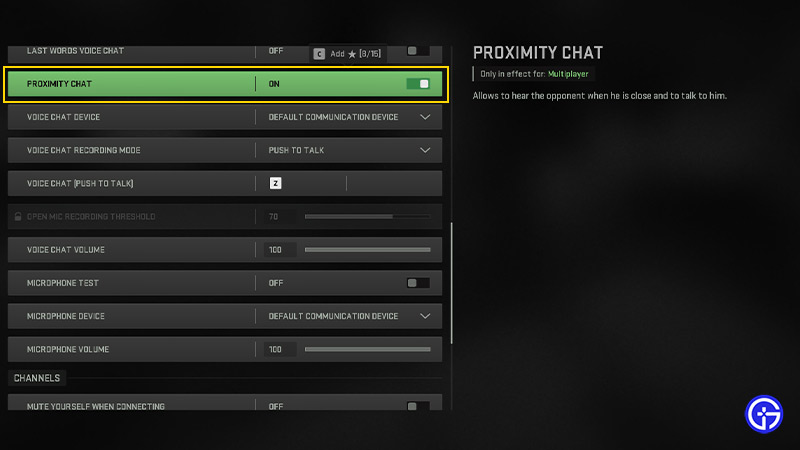The image size is (800, 450).
Task: Toggle Mute Yourself When Connecting switch
Action: click(418, 406)
